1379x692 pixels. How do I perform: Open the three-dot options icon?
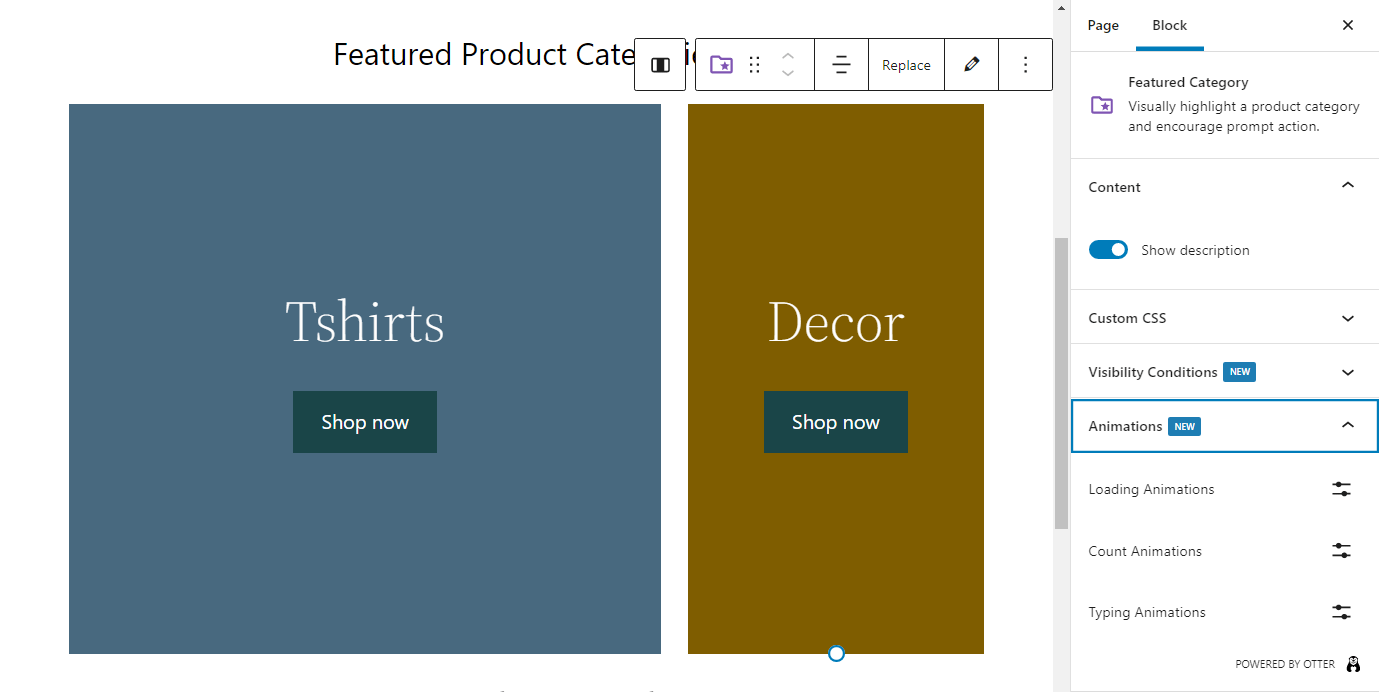click(1025, 64)
